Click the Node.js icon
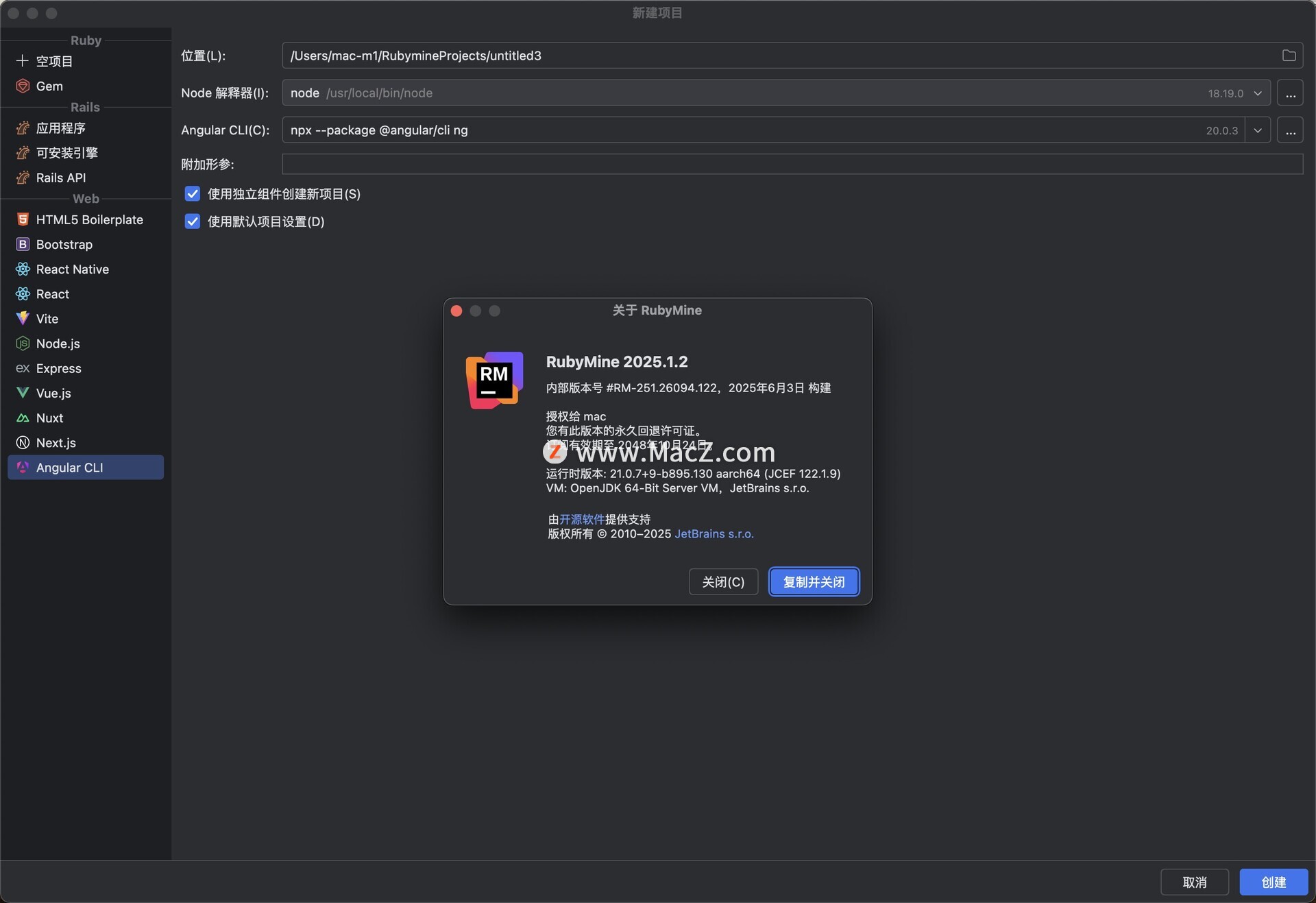 pyautogui.click(x=23, y=344)
